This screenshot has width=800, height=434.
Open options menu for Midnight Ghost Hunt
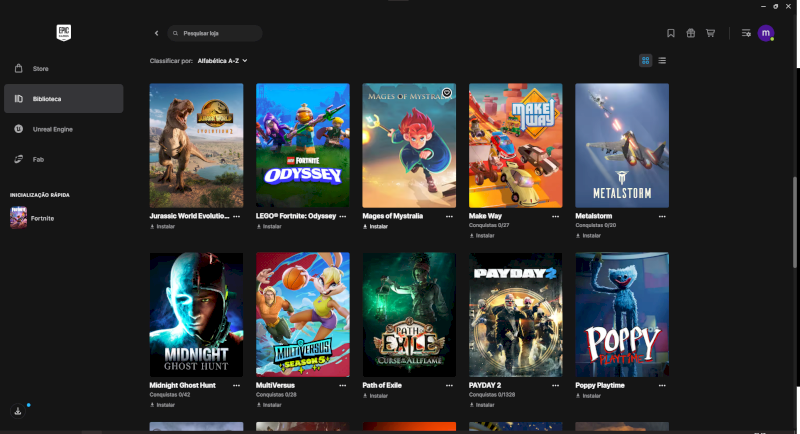pos(237,386)
